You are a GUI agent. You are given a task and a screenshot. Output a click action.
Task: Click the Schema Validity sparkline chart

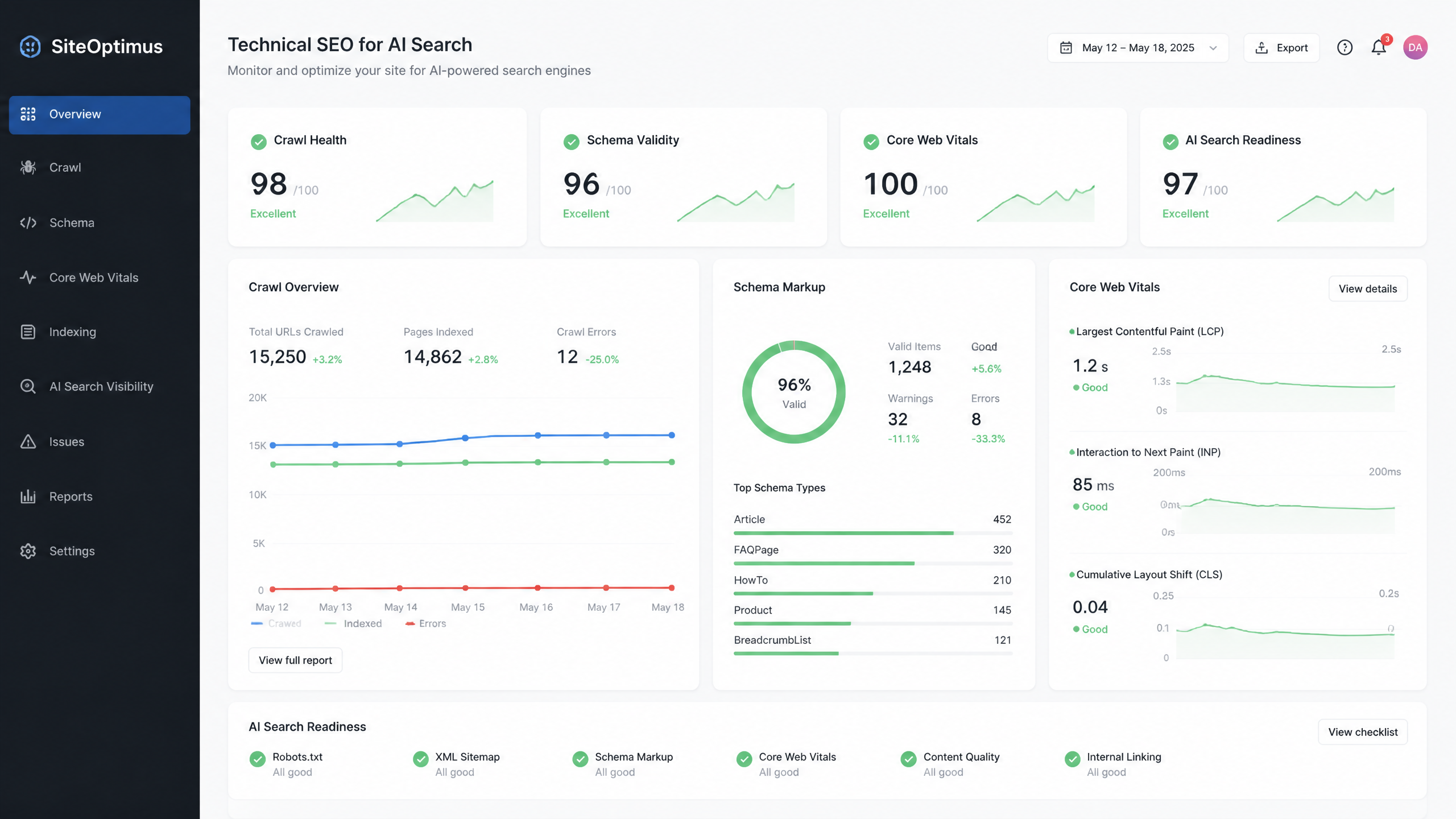735,202
